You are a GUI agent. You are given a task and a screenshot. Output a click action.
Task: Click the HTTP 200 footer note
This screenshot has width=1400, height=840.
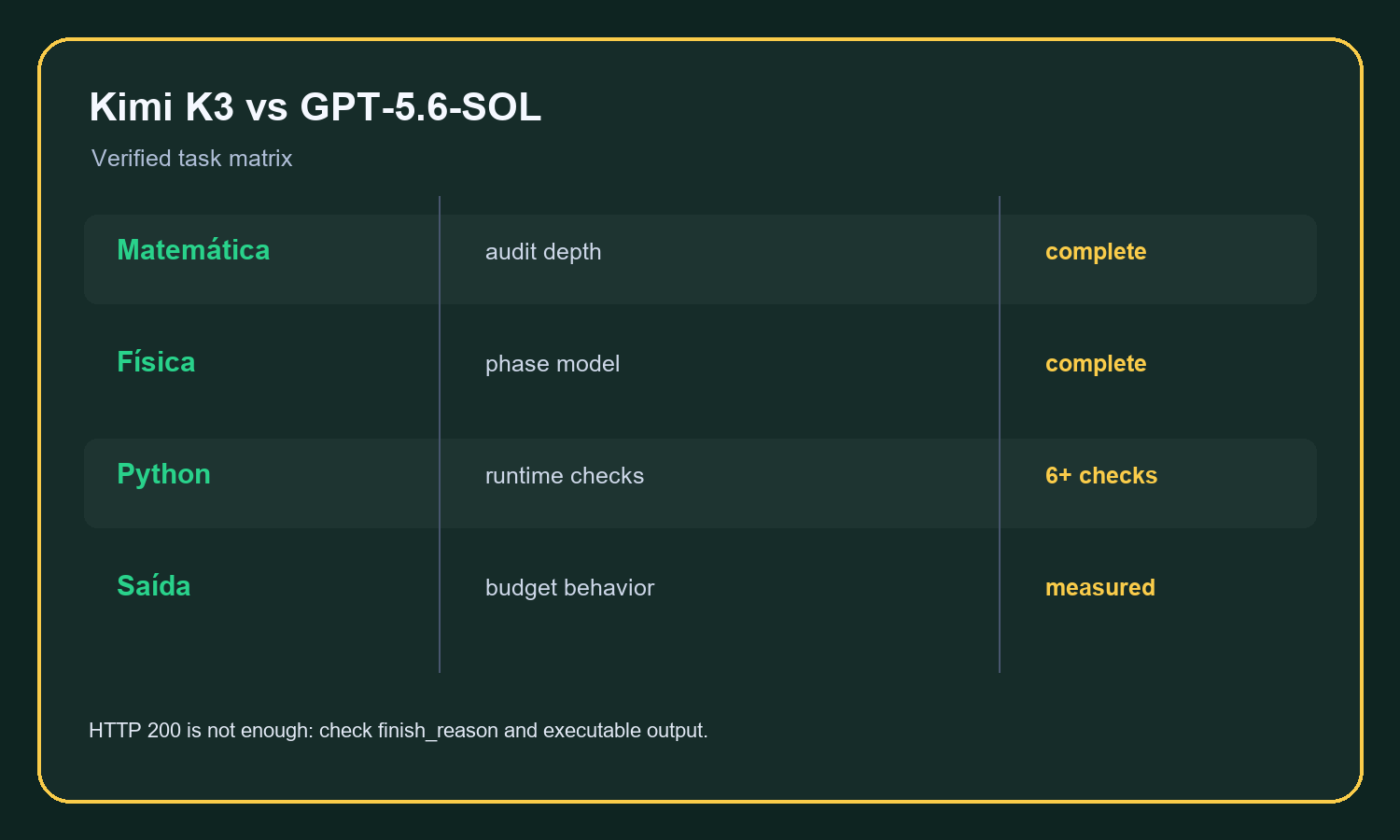click(399, 731)
